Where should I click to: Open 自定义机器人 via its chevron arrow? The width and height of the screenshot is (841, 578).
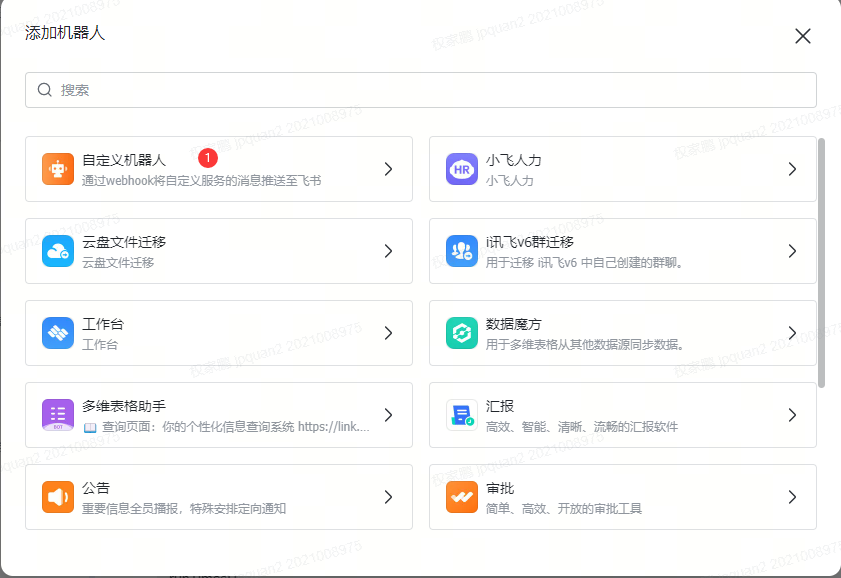pyautogui.click(x=388, y=169)
